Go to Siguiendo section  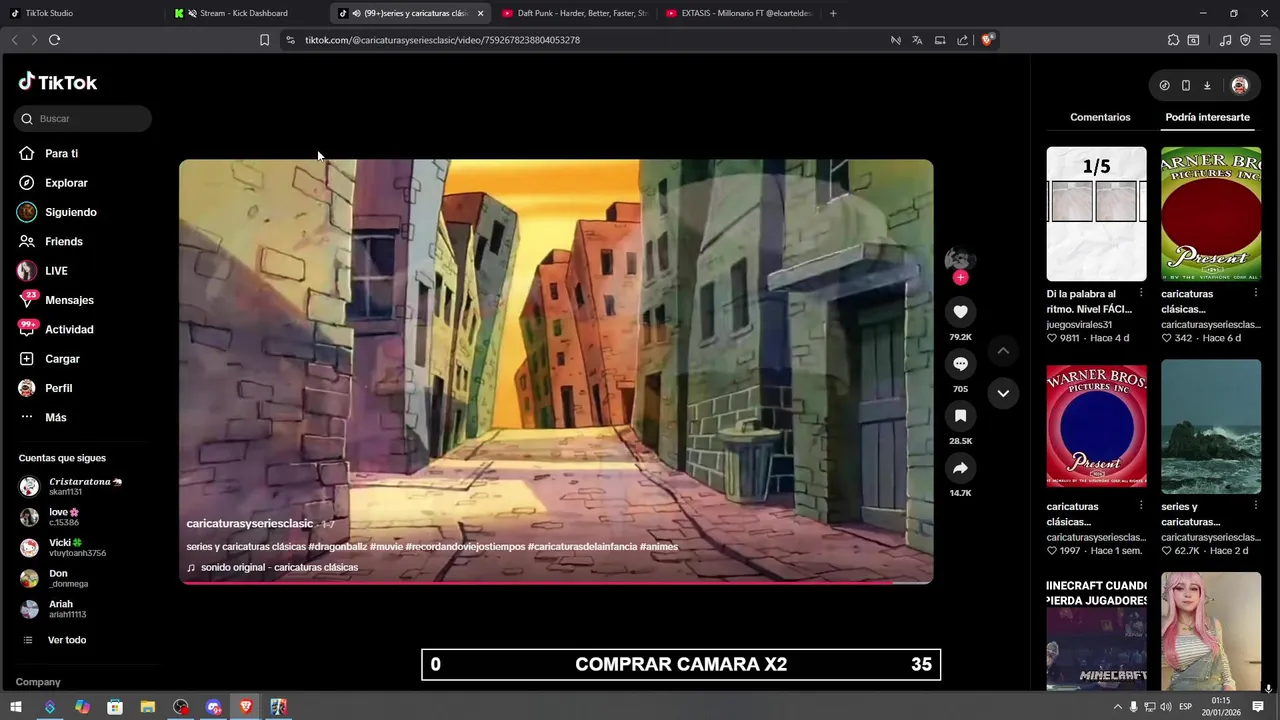pyautogui.click(x=70, y=212)
